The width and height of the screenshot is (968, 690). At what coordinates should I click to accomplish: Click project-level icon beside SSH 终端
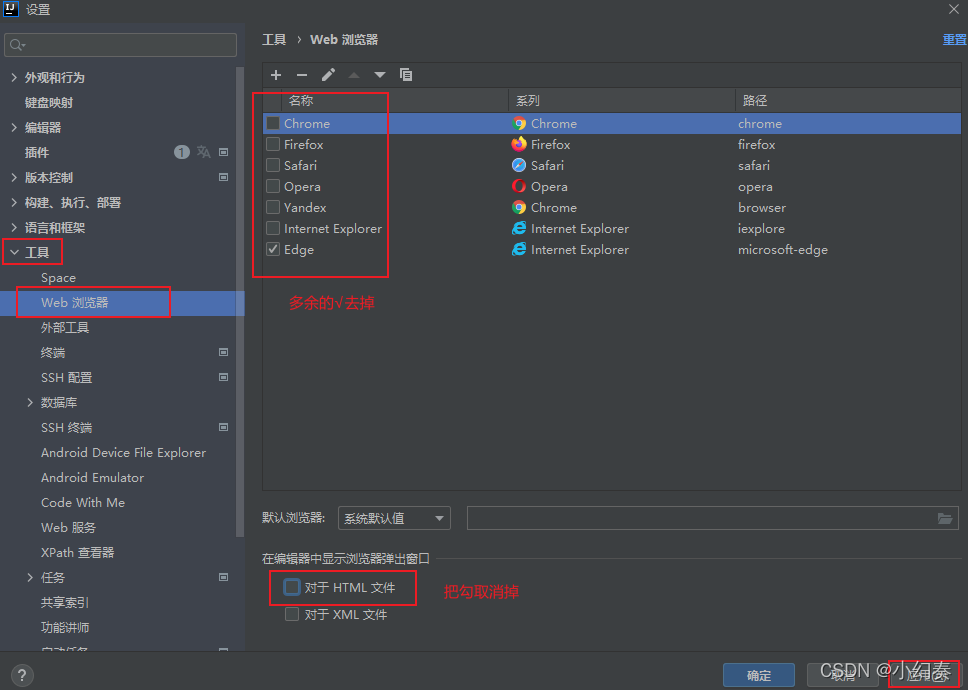pos(223,427)
